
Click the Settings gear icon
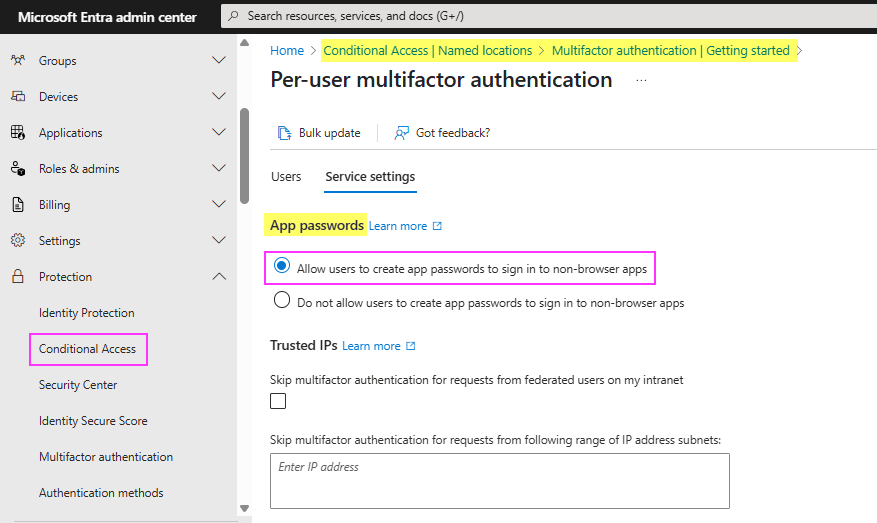pyautogui.click(x=18, y=241)
